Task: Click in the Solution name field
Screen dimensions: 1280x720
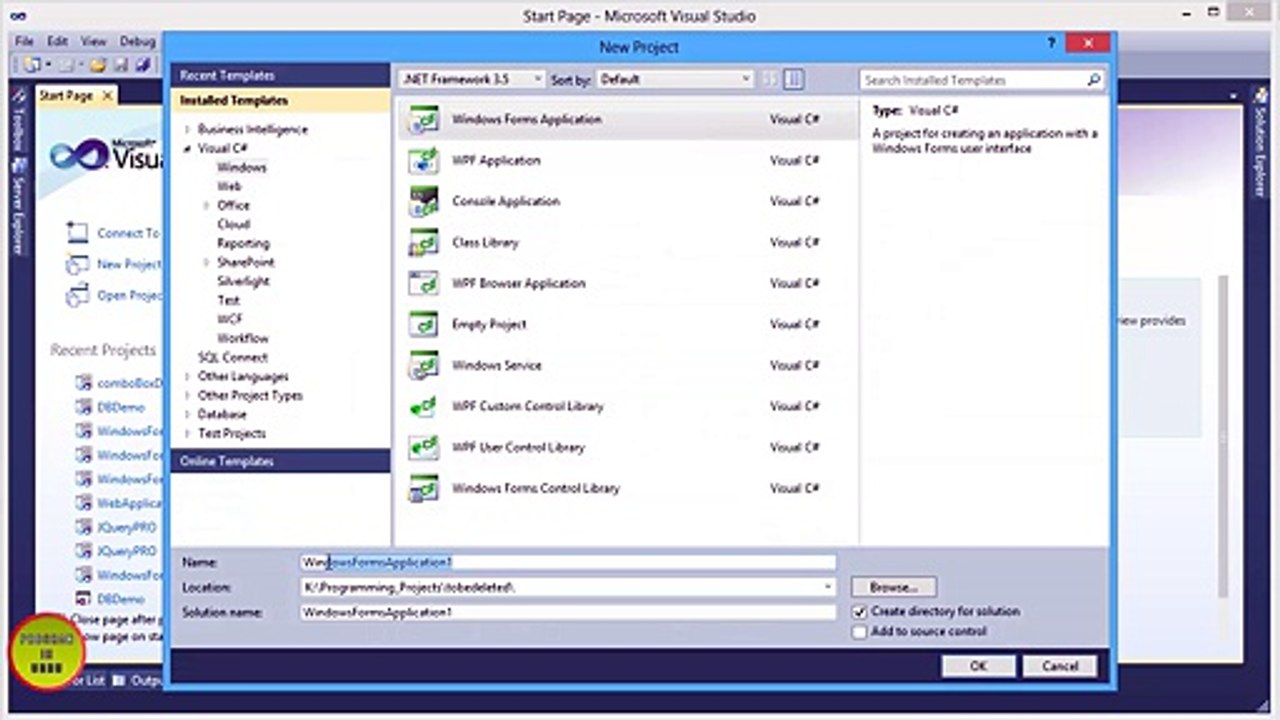Action: pos(568,612)
